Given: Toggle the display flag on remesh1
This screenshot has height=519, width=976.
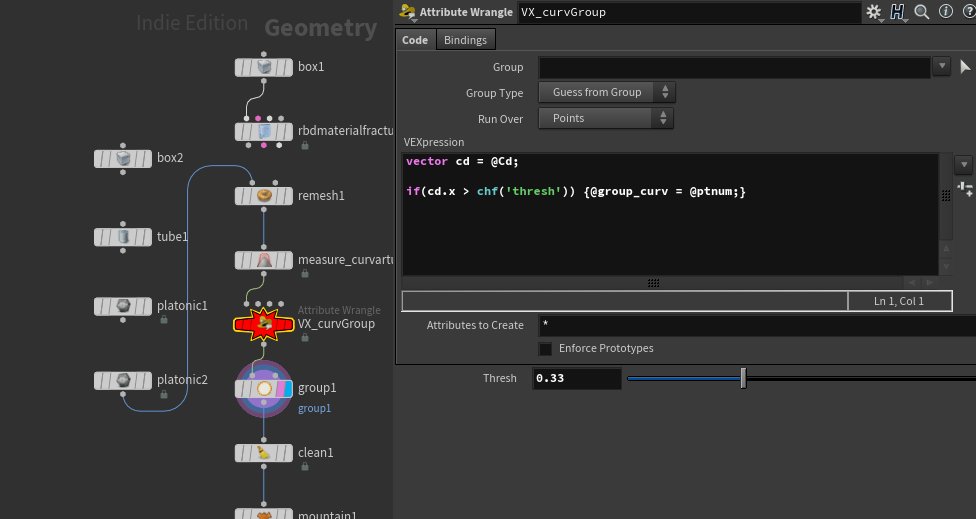Looking at the screenshot, I should [287, 195].
